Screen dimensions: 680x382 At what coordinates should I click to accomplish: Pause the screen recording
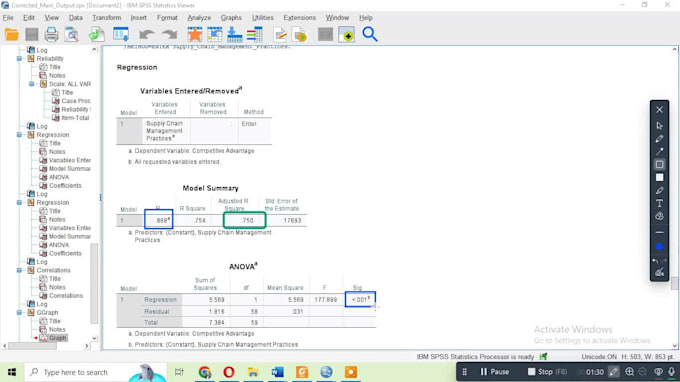tap(494, 372)
